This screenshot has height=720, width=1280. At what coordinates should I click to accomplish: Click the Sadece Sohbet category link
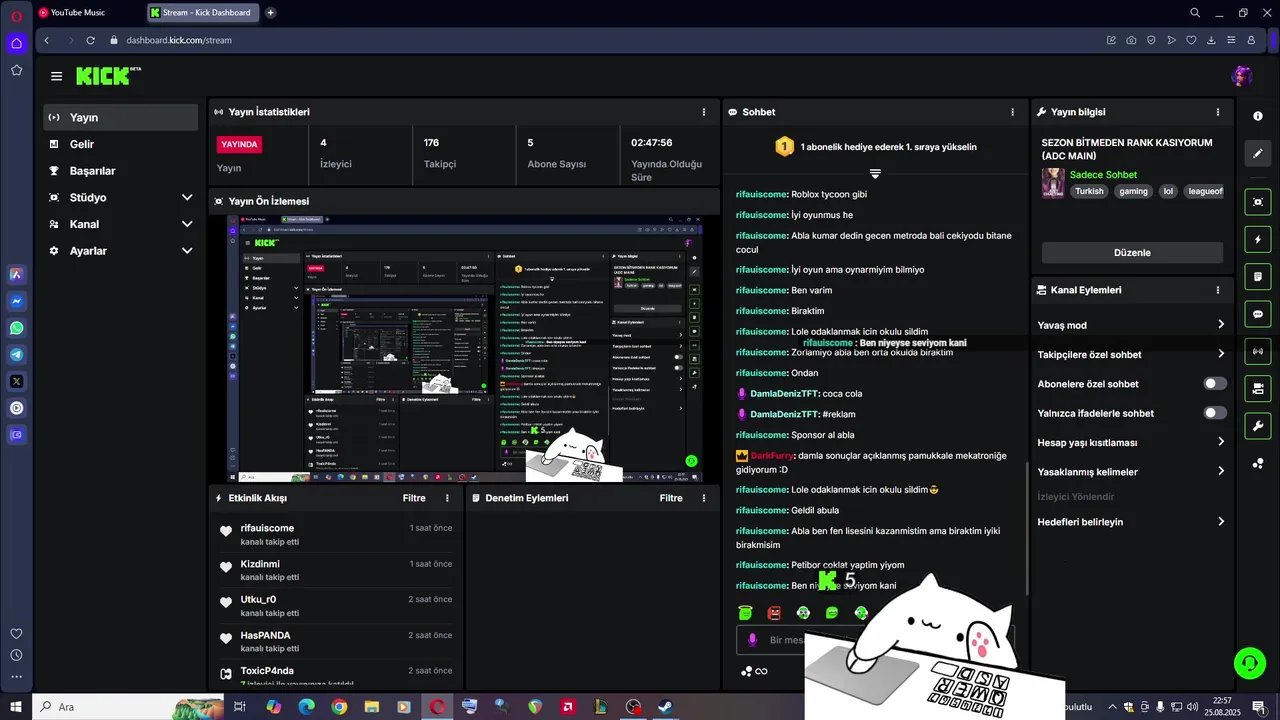[x=1103, y=175]
